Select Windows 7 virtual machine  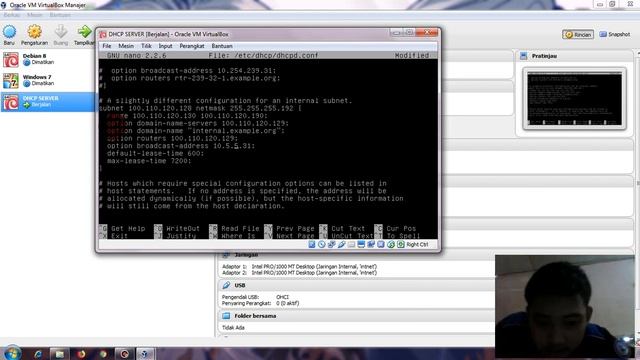pyautogui.click(x=47, y=80)
